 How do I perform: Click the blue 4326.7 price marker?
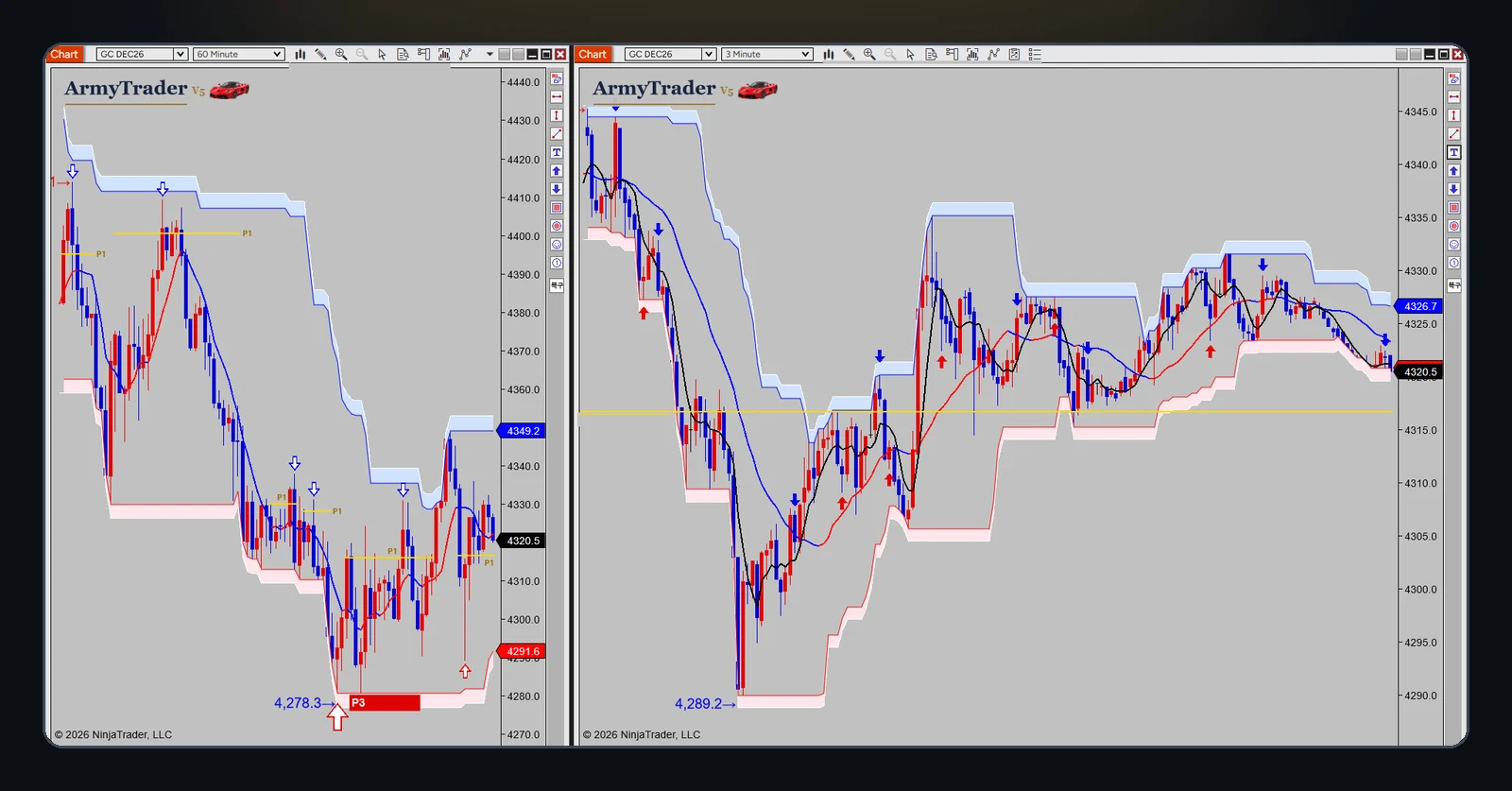[1418, 306]
